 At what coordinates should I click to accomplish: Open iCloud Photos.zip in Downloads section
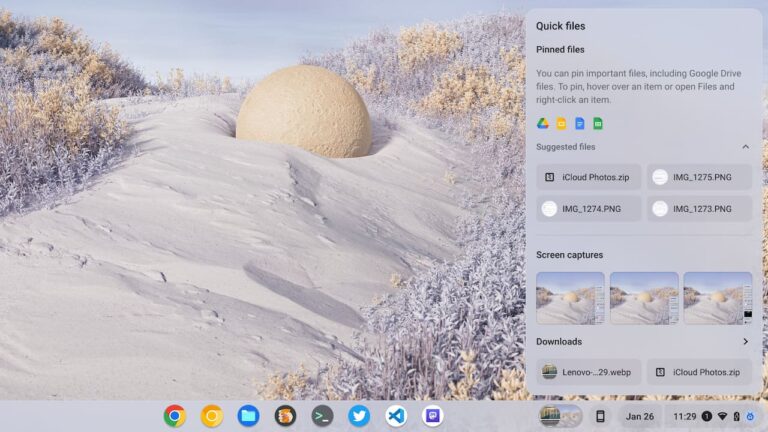[x=699, y=372]
